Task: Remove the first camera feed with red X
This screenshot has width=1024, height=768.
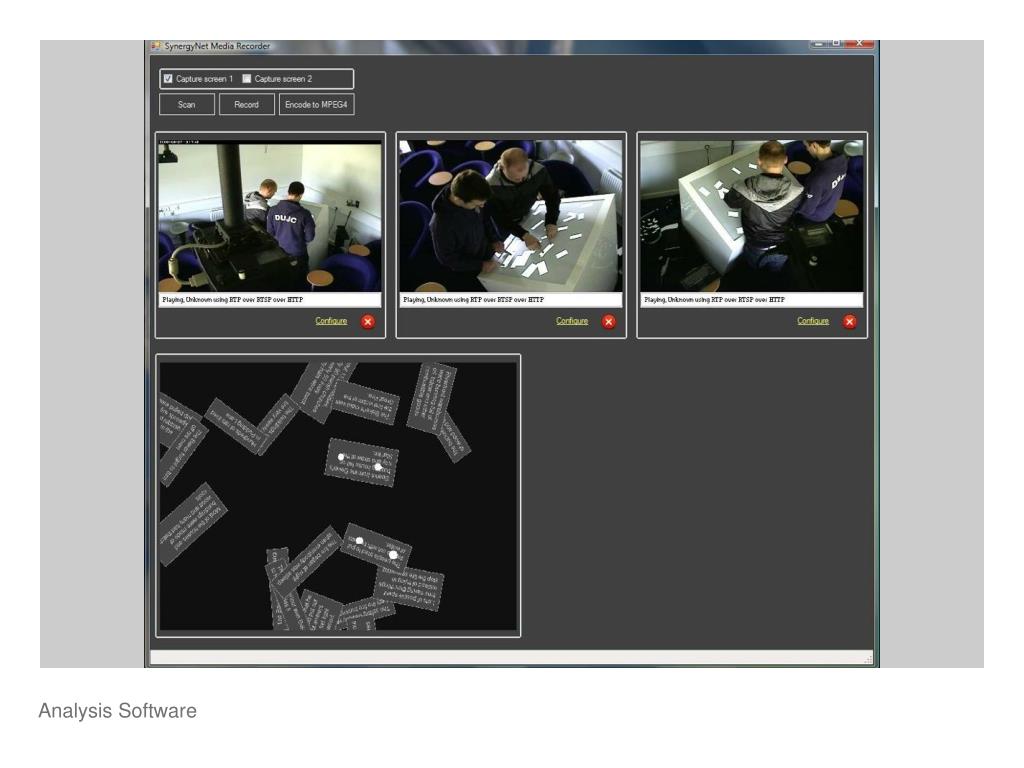Action: click(x=367, y=321)
